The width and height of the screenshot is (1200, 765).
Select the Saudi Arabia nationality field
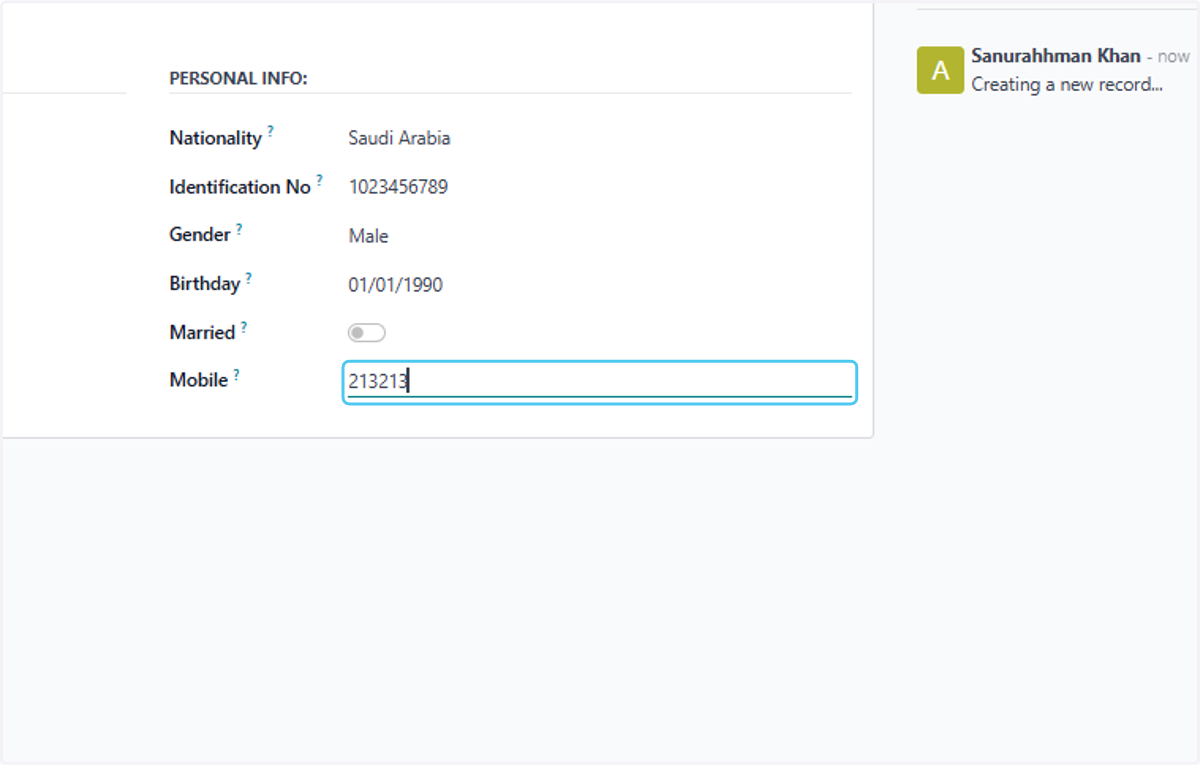(x=399, y=138)
